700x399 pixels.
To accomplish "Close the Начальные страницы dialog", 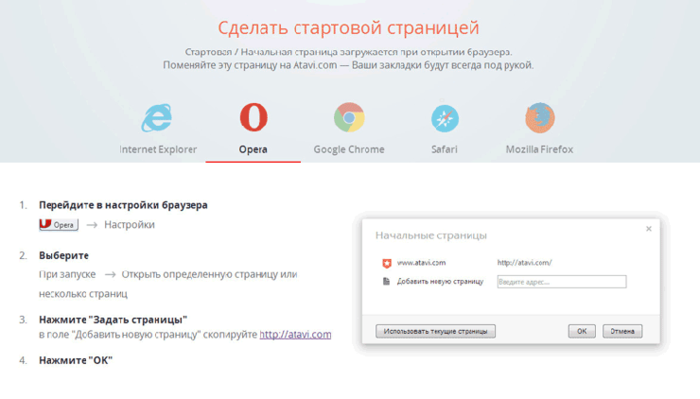I will click(x=649, y=229).
